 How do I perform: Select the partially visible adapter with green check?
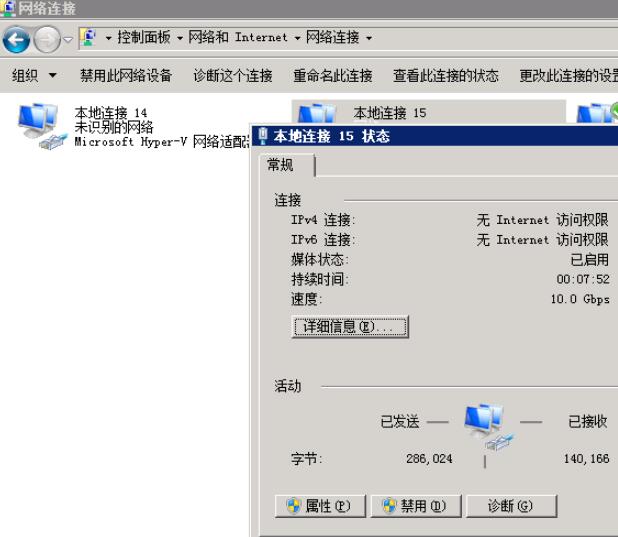point(597,112)
